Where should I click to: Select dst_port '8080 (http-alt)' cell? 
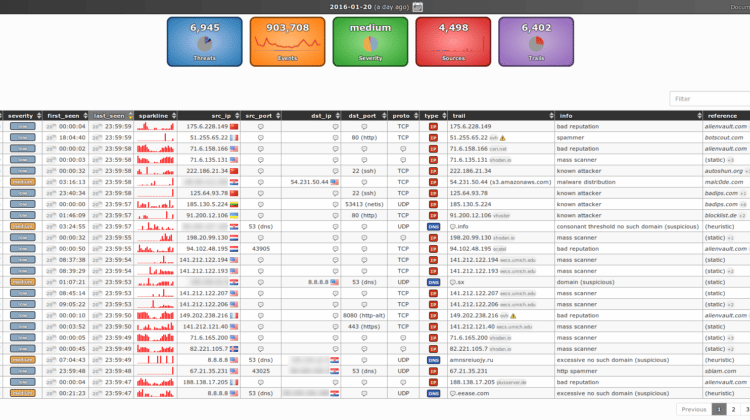364,316
